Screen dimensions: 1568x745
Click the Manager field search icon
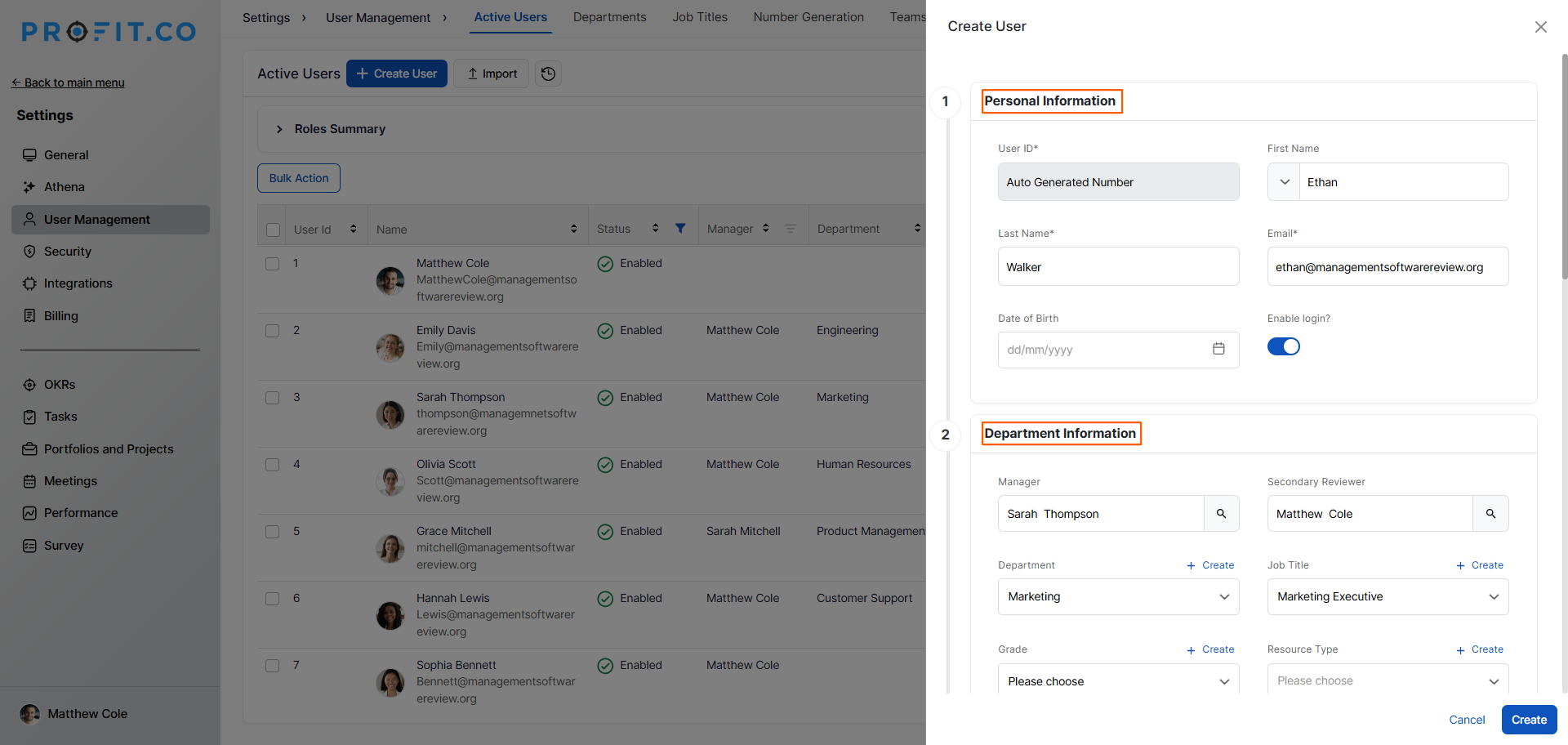[1221, 514]
